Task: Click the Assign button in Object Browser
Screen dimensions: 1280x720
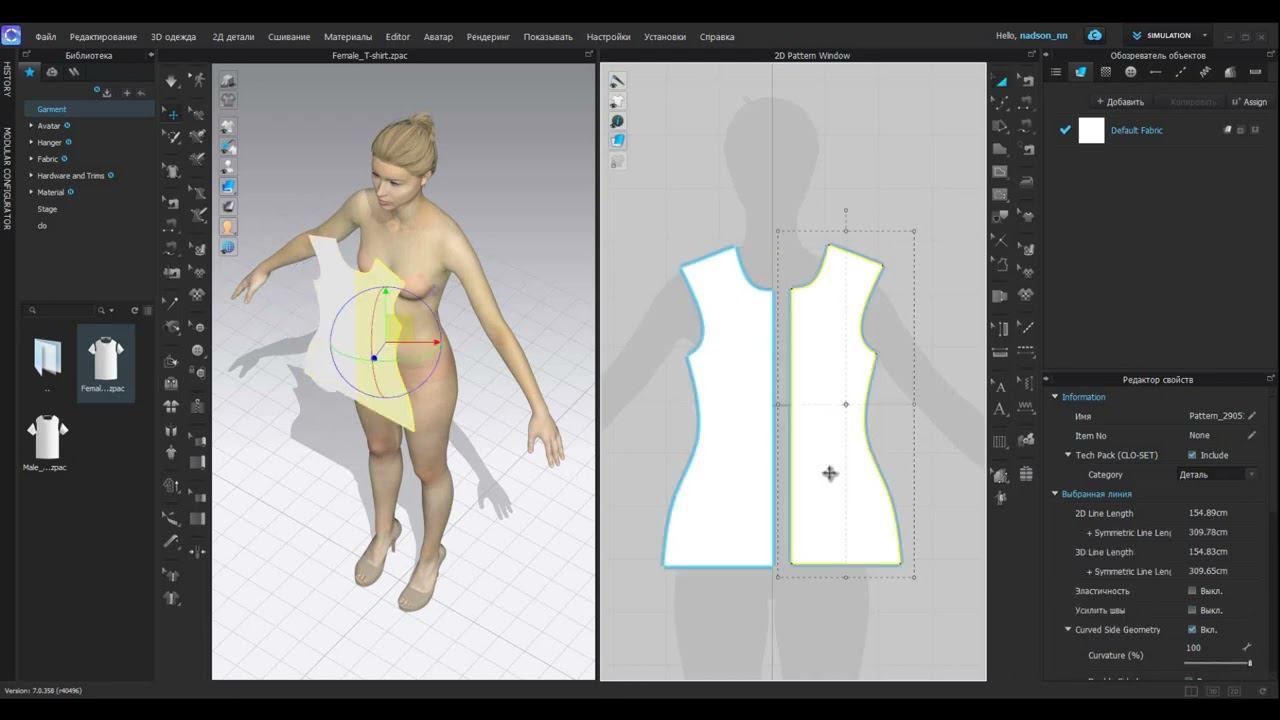Action: 1250,102
